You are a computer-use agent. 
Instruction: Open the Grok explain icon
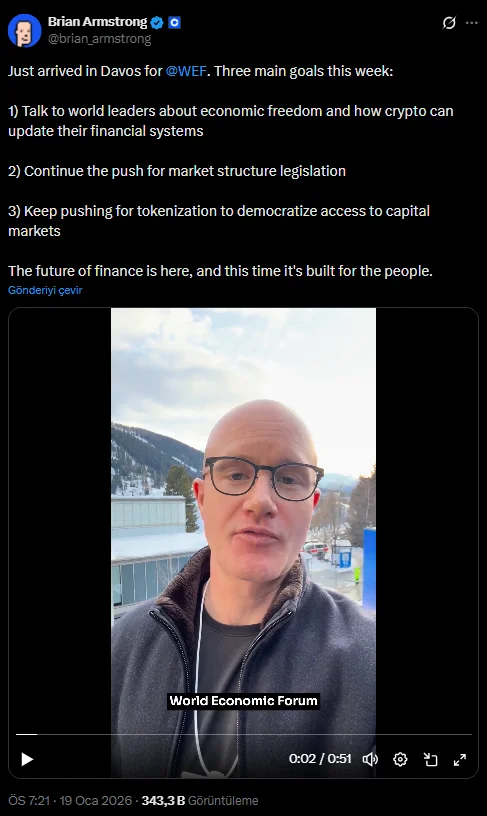449,23
